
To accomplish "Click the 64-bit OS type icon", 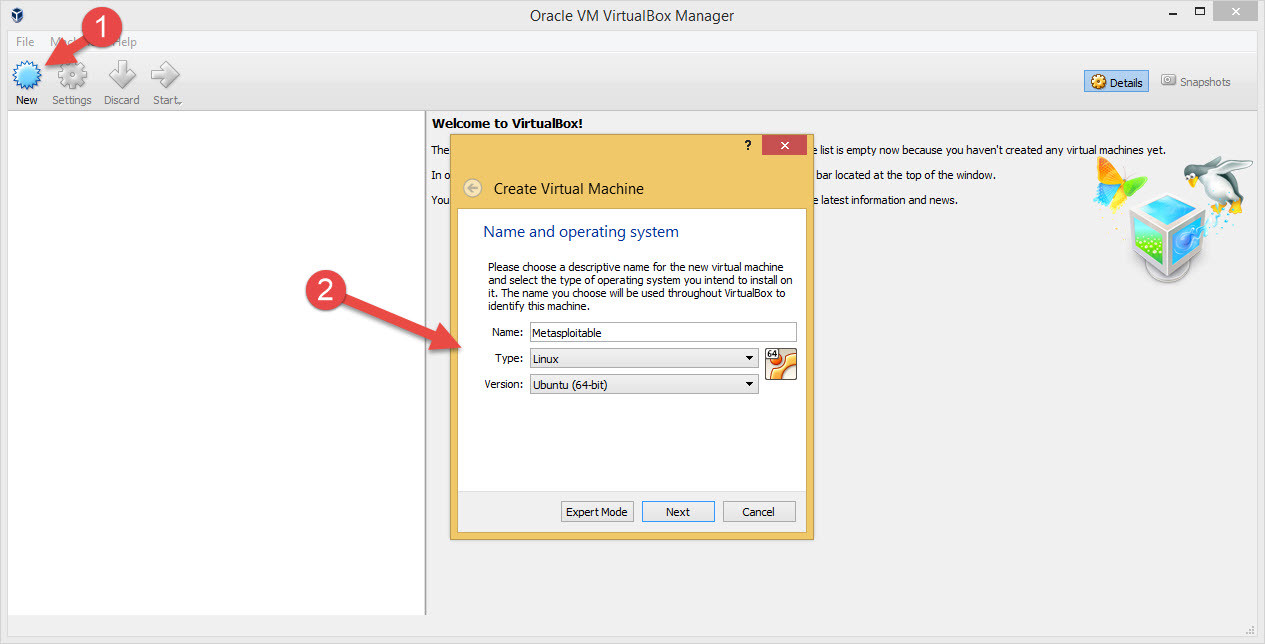I will click(781, 365).
